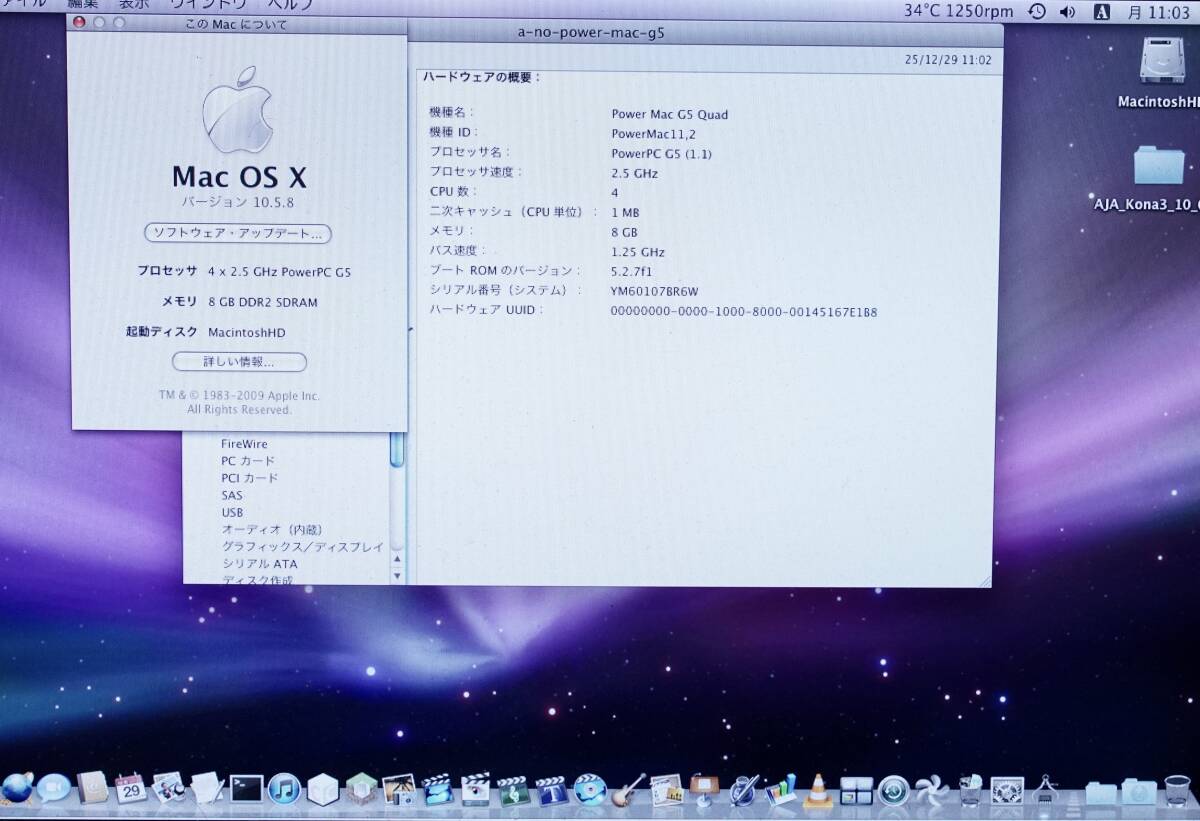Launch Final Cut Pro from Dock
The image size is (1200, 821).
coord(475,788)
